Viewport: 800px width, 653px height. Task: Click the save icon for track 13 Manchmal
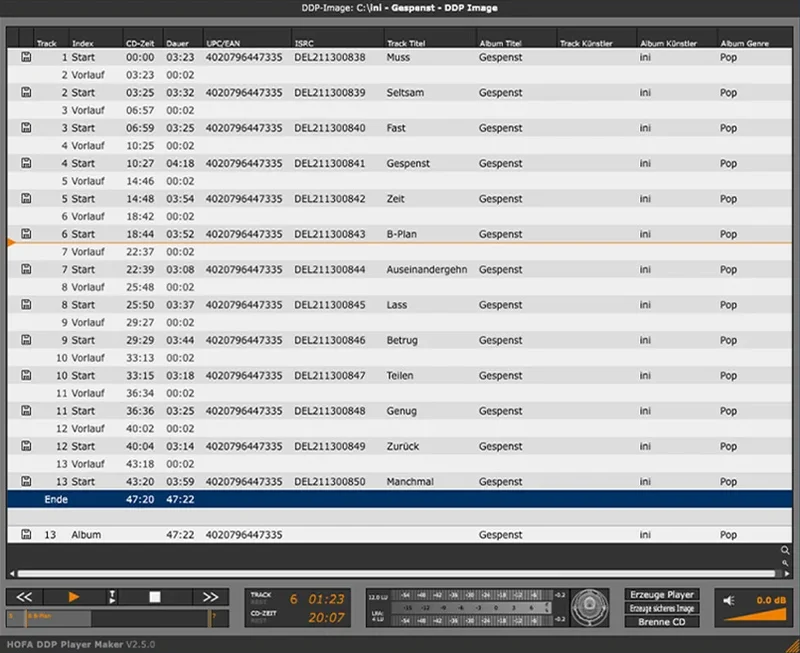tap(26, 481)
